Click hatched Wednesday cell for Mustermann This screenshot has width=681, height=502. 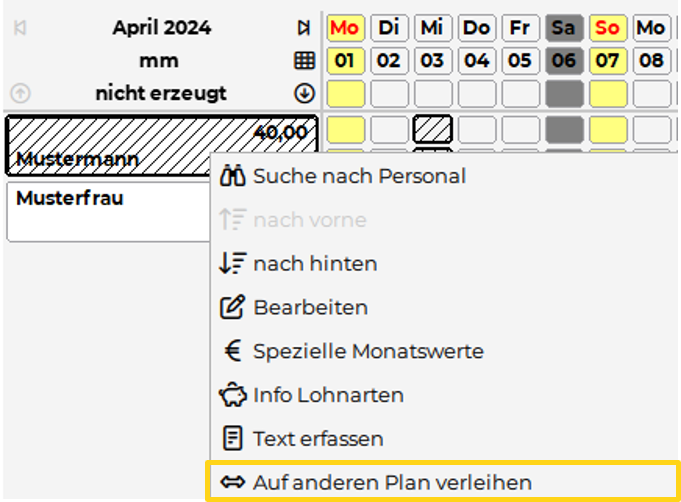(433, 129)
